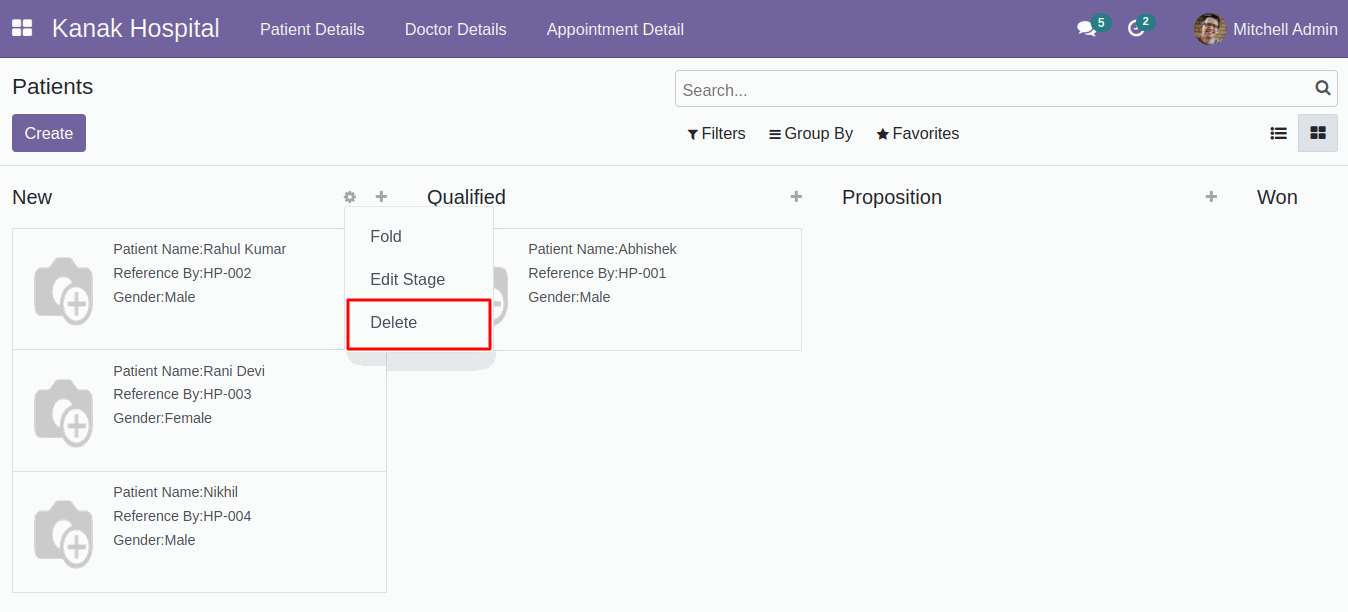
Task: Click Reference By:HP-003 text
Action: (182, 394)
